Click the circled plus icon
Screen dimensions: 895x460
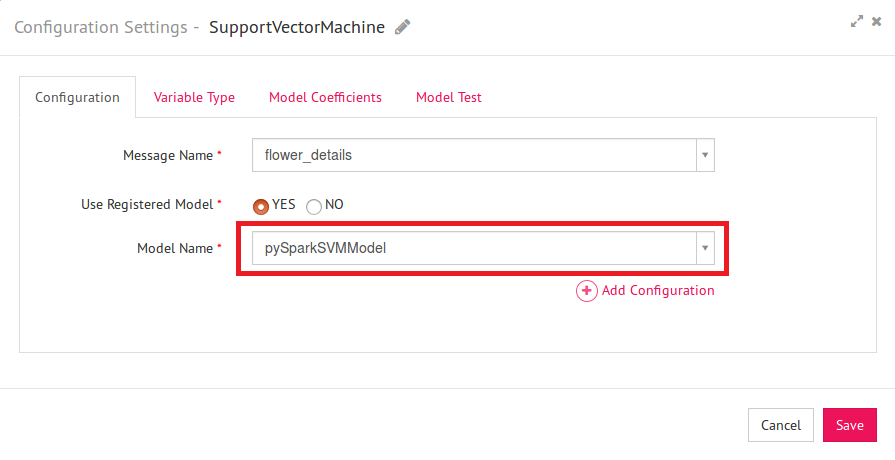(587, 291)
